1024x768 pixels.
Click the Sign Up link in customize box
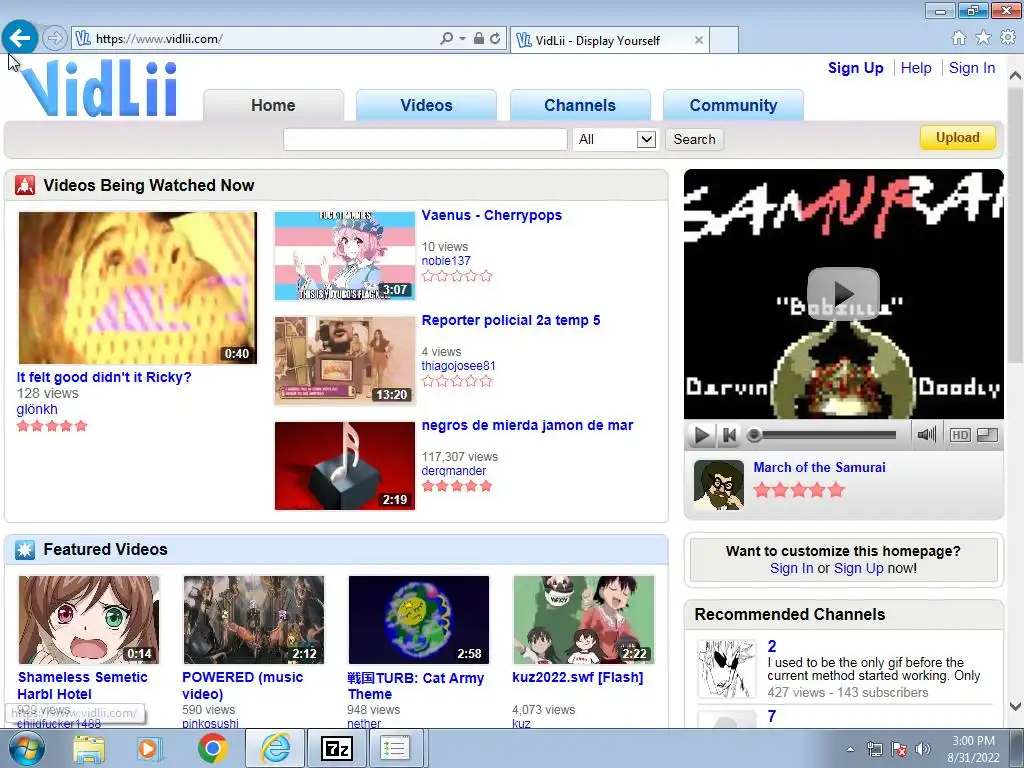858,568
